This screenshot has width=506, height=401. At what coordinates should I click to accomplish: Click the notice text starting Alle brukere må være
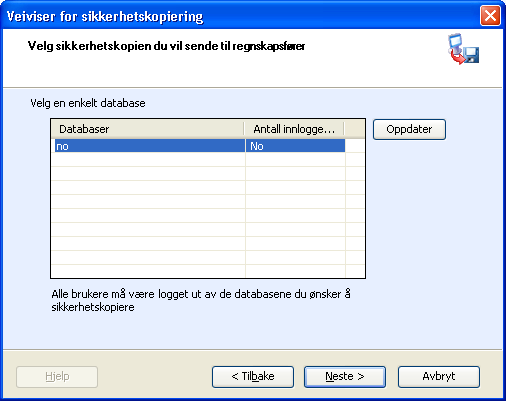coord(201,300)
